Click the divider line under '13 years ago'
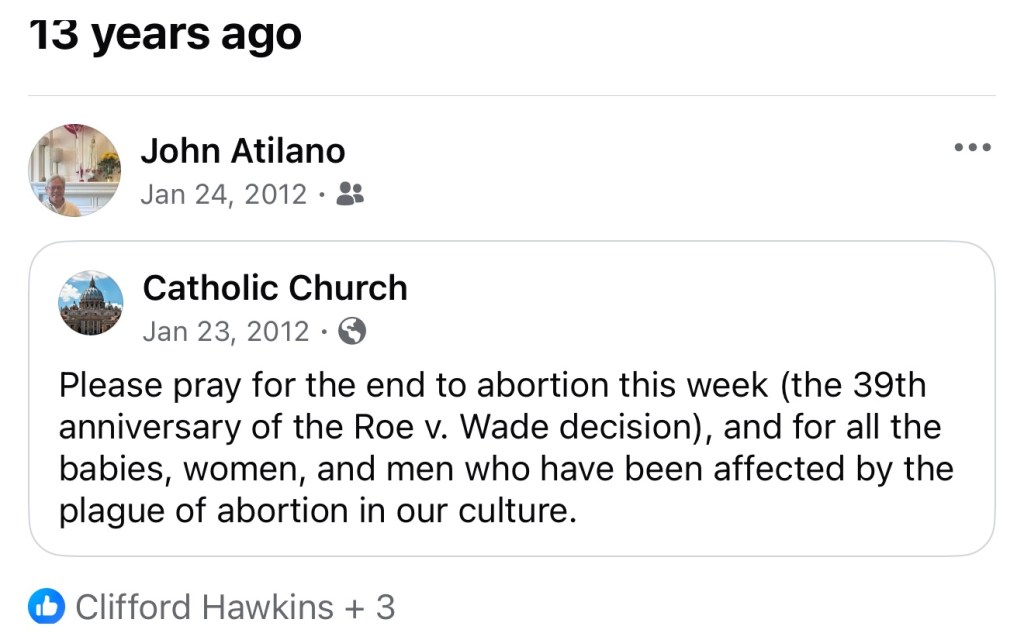This screenshot has width=1024, height=633. [x=512, y=96]
